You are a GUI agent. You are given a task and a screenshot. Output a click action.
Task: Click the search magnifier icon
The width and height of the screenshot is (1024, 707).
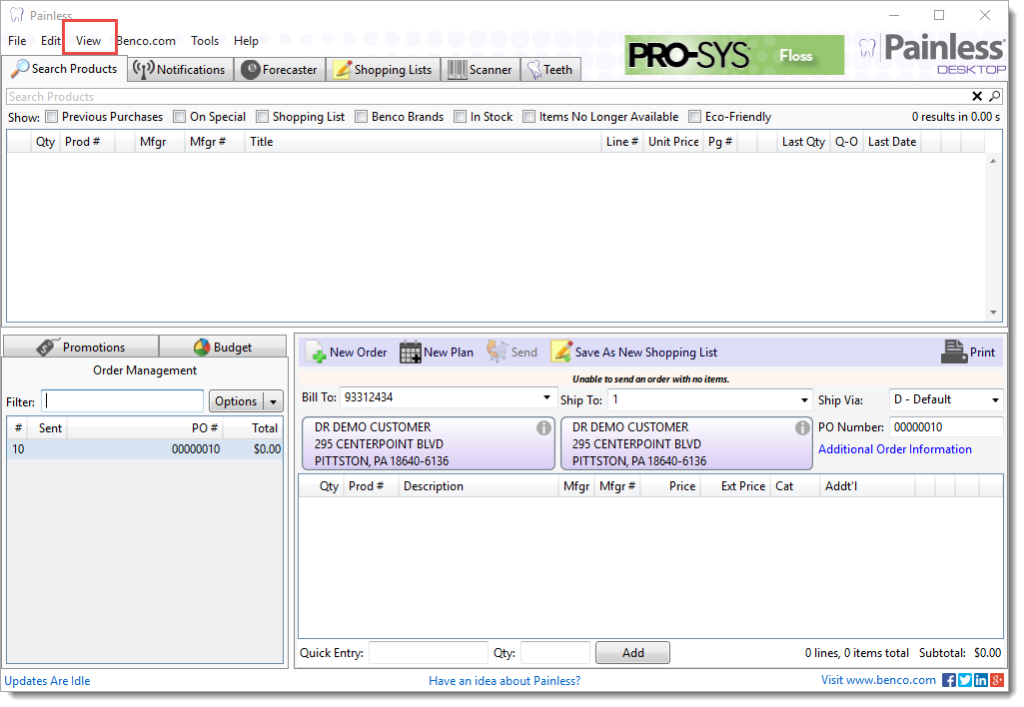pos(994,97)
